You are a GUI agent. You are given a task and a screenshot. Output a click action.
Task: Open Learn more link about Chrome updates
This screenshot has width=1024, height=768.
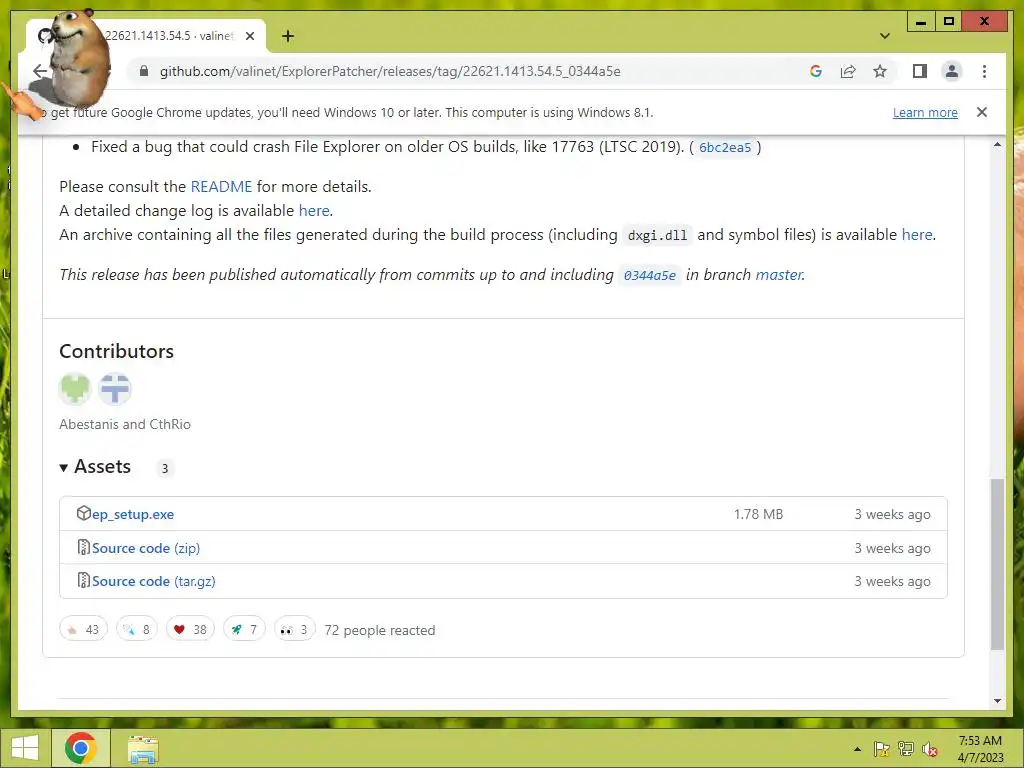coord(925,112)
